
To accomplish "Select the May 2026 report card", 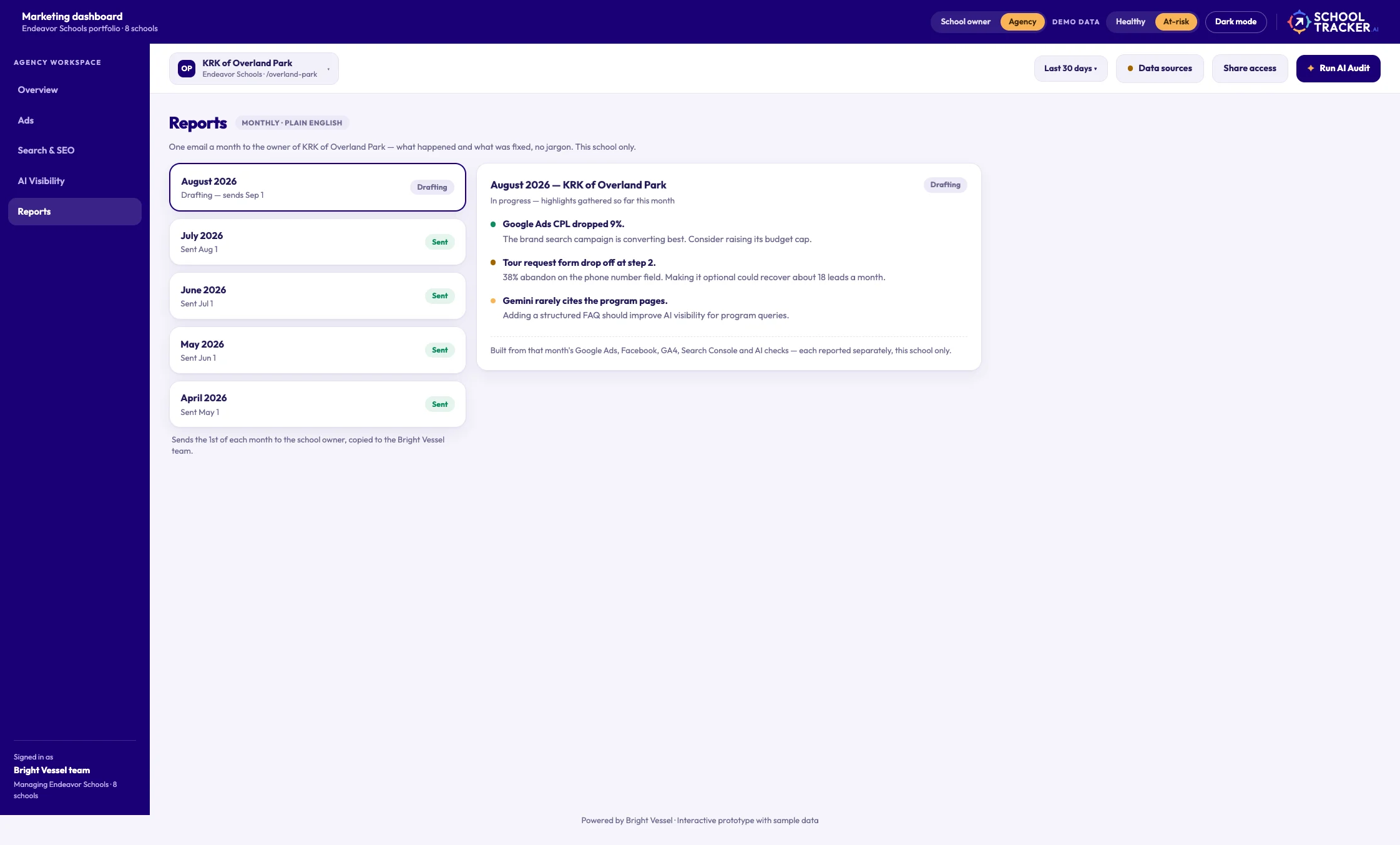I will [317, 350].
